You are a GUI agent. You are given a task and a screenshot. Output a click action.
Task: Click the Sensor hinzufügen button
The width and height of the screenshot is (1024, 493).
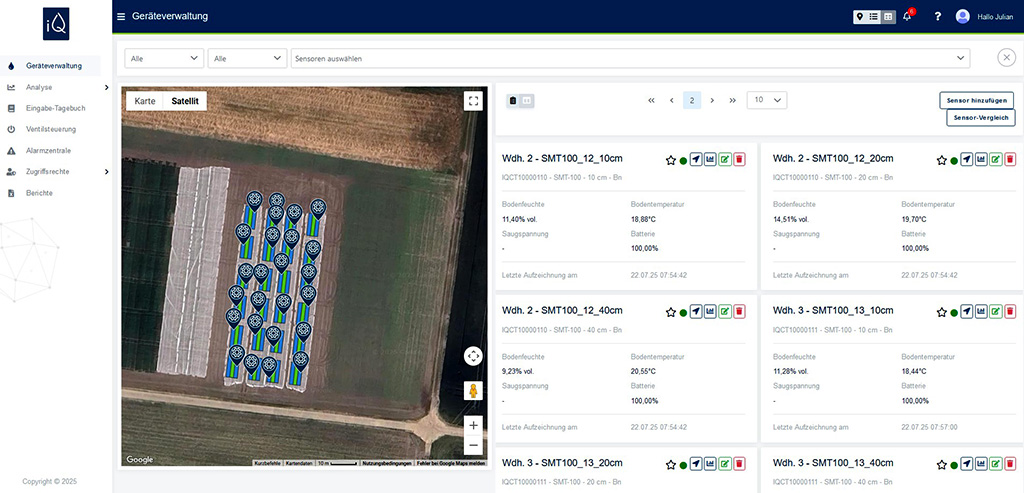click(977, 100)
